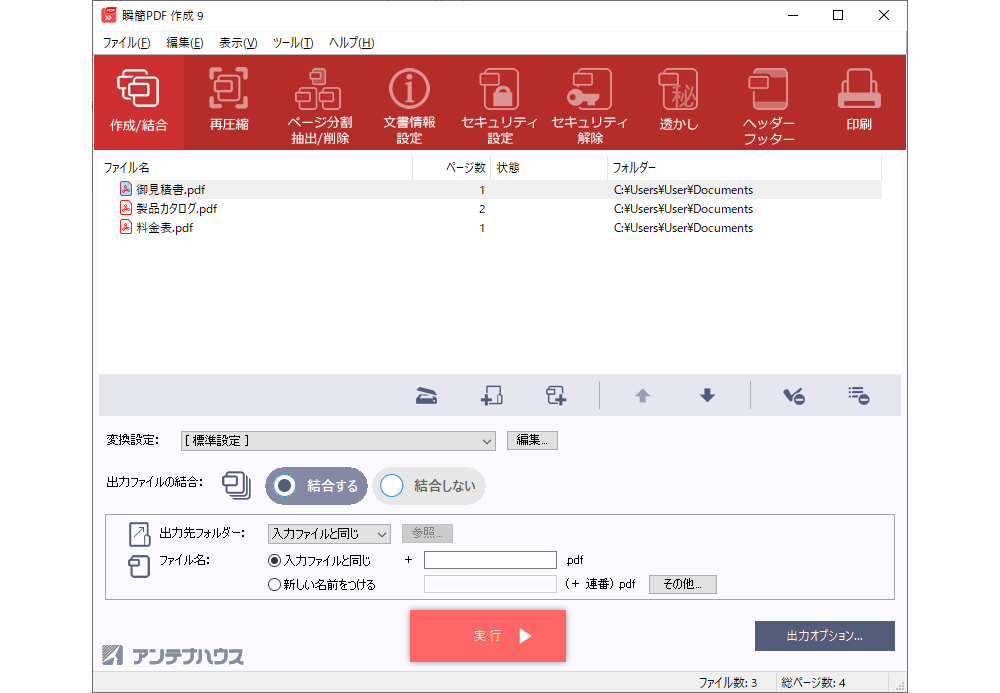Open the セキュリティ解除 tool
Image resolution: width=1000 pixels, height=693 pixels.
coord(589,102)
